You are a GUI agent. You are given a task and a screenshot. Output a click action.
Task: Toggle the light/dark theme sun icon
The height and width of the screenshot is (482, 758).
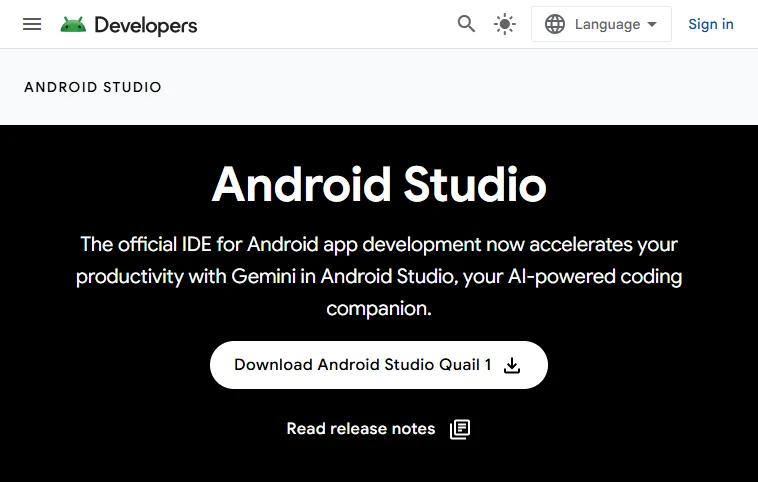pyautogui.click(x=505, y=24)
